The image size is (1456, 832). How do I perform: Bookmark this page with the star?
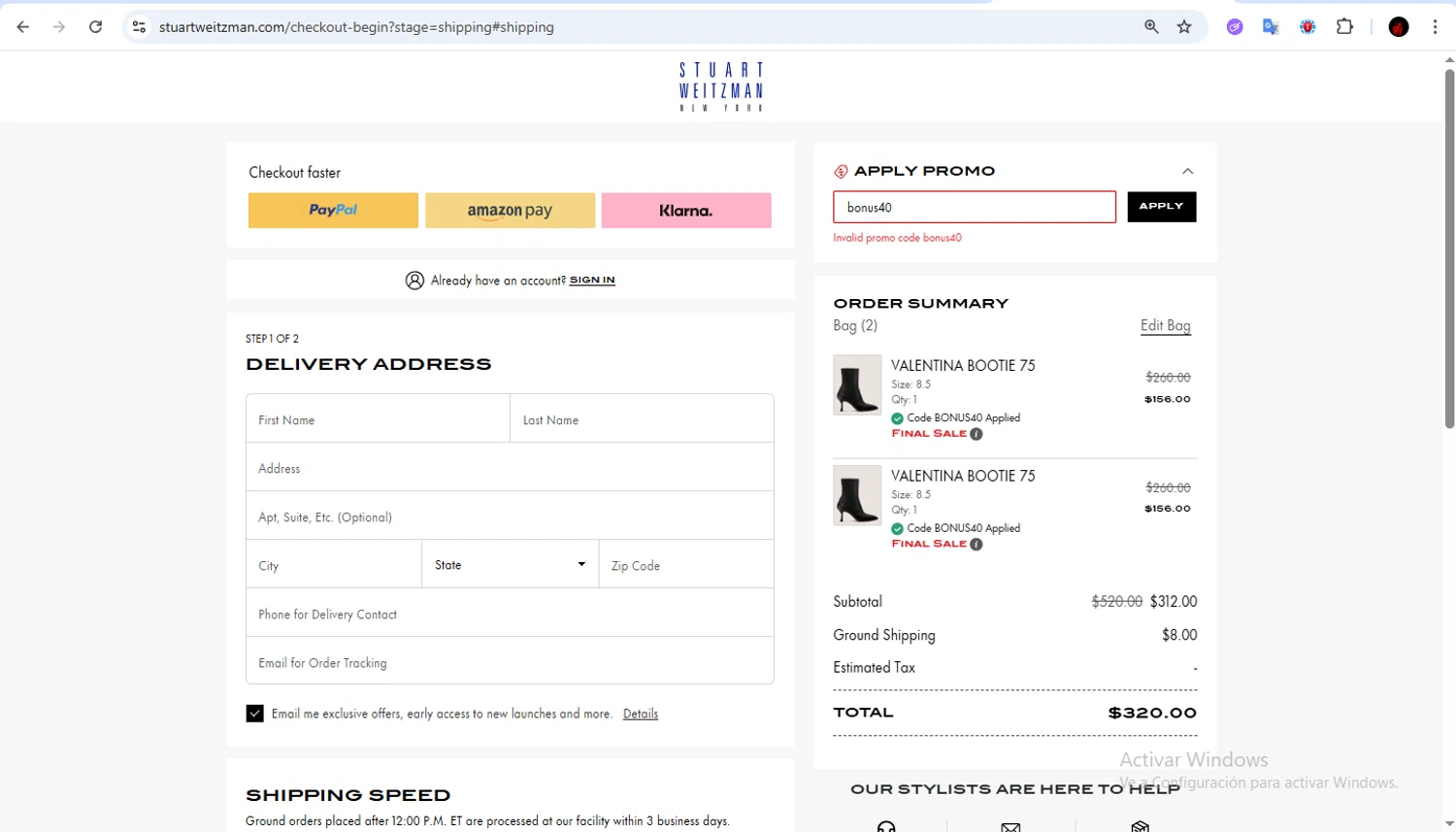pos(1184,27)
